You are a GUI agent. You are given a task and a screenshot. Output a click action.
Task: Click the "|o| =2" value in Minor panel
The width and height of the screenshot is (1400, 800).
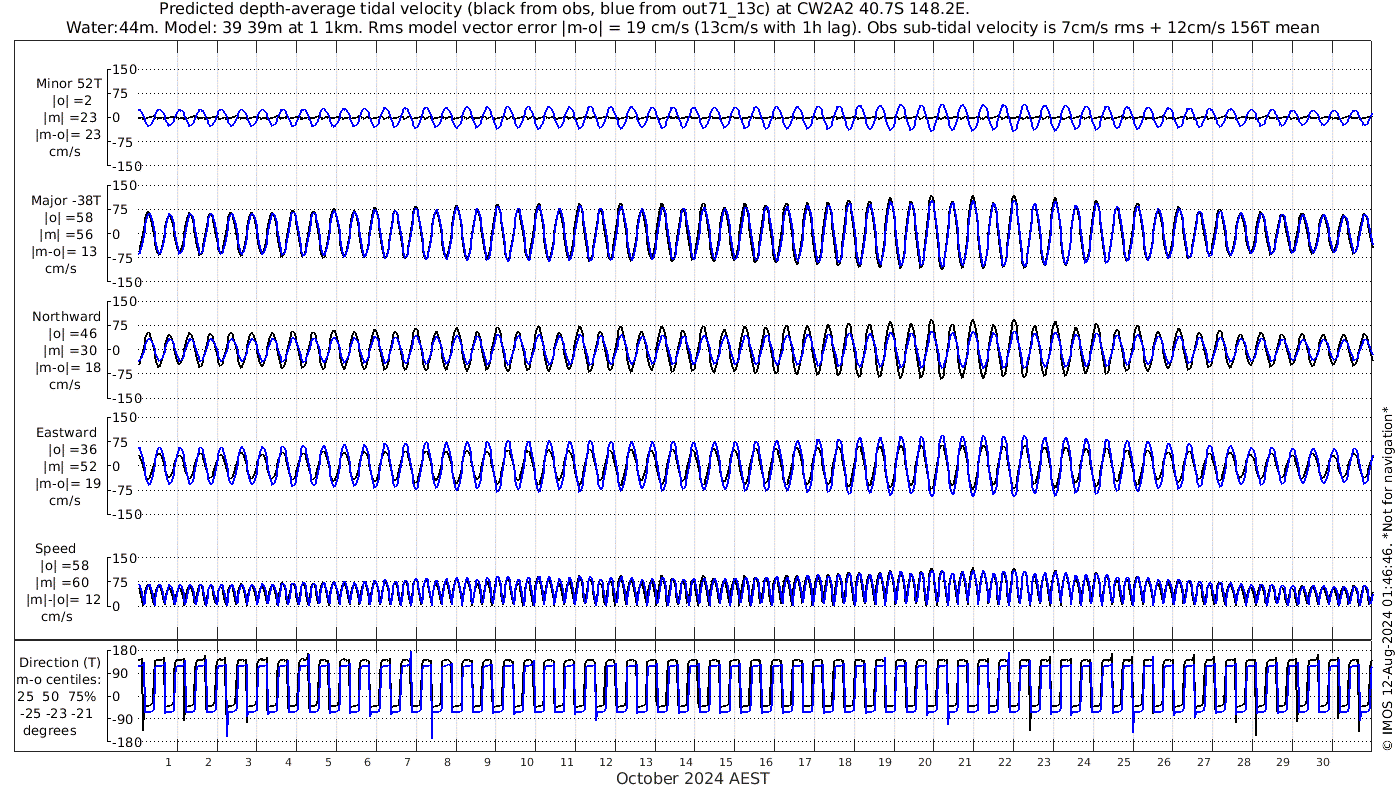click(x=70, y=101)
